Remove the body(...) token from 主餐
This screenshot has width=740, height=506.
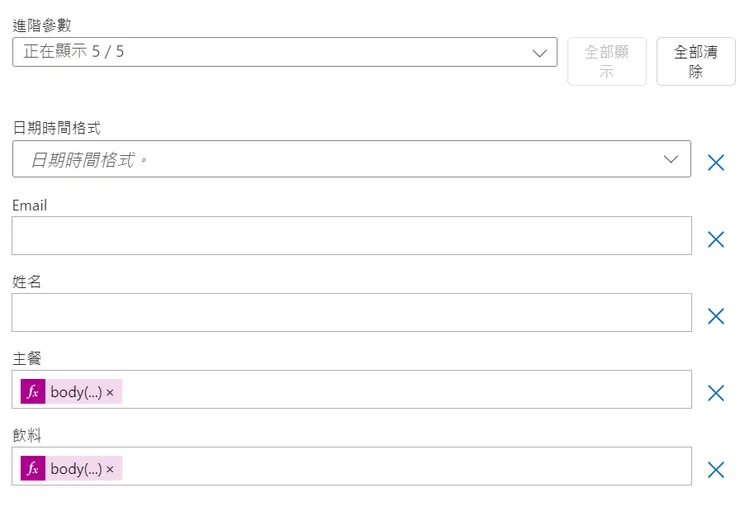pos(110,393)
